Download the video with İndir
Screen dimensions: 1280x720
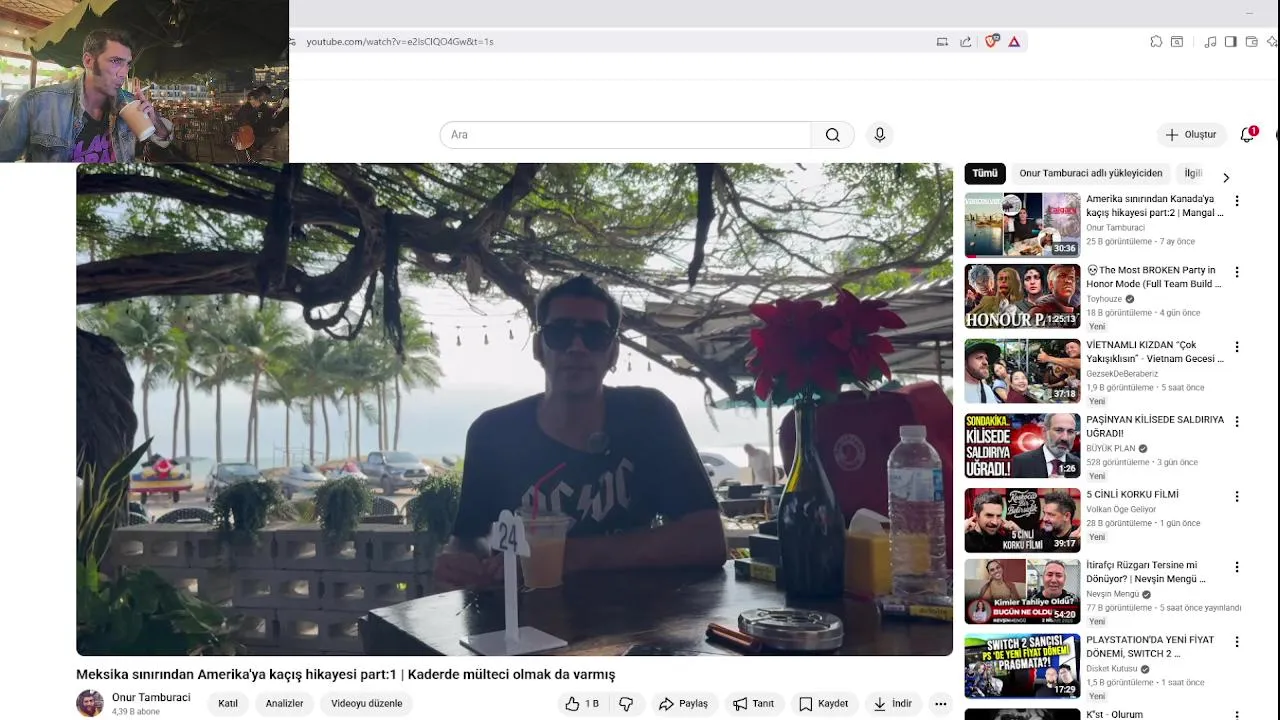click(x=892, y=704)
